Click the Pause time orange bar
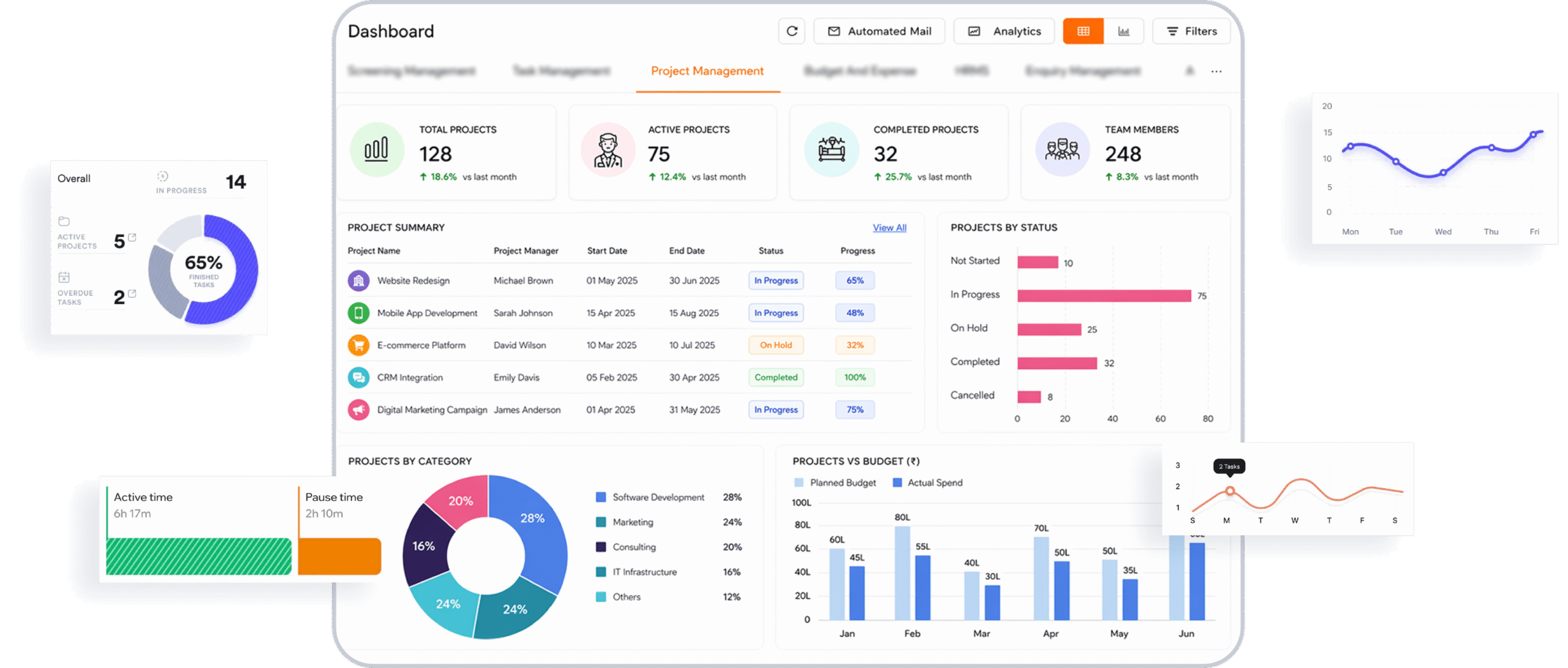Viewport: 1568px width, 668px height. (340, 557)
